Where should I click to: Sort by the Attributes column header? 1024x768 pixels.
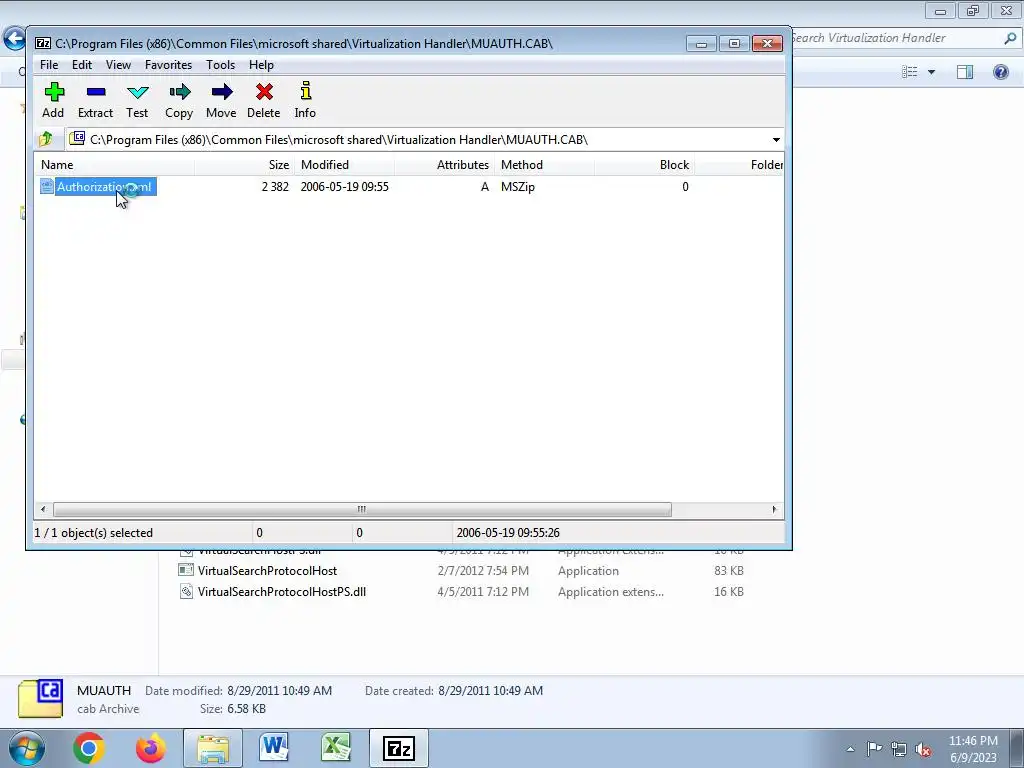pos(444,165)
